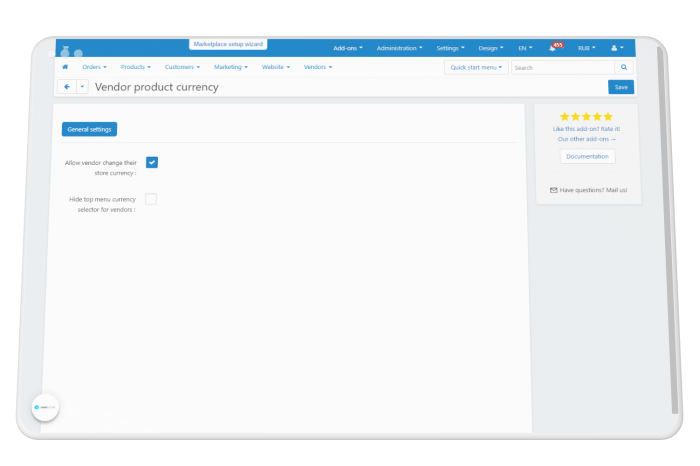The image size is (700, 466).
Task: Open the dropdown next to back arrow
Action: (82, 87)
